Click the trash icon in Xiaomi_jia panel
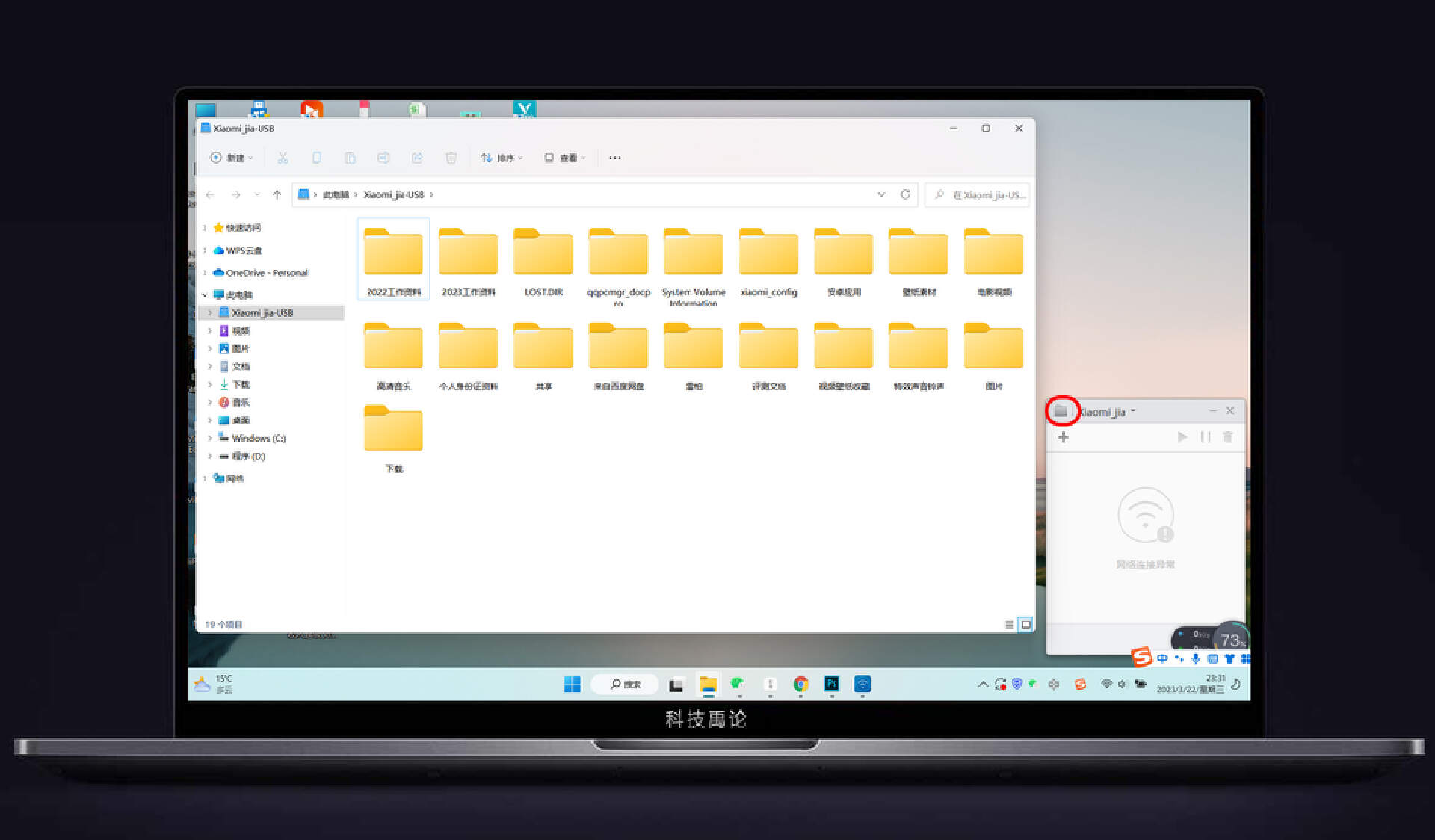Viewport: 1435px width, 840px height. pos(1227,437)
